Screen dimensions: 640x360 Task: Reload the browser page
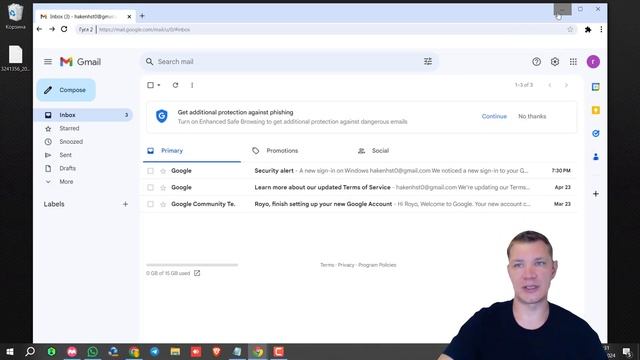click(x=64, y=29)
